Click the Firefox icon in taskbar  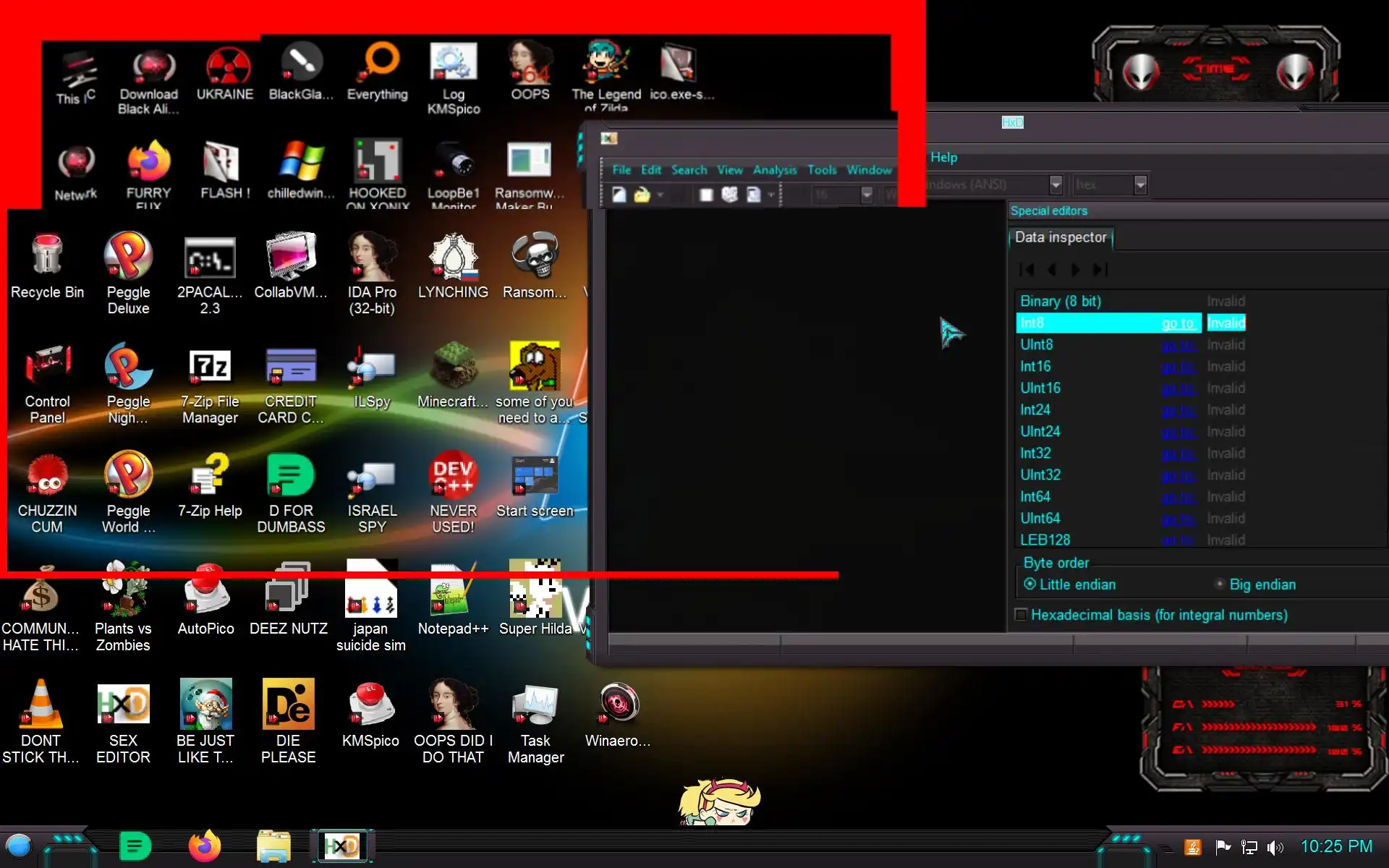[x=204, y=846]
